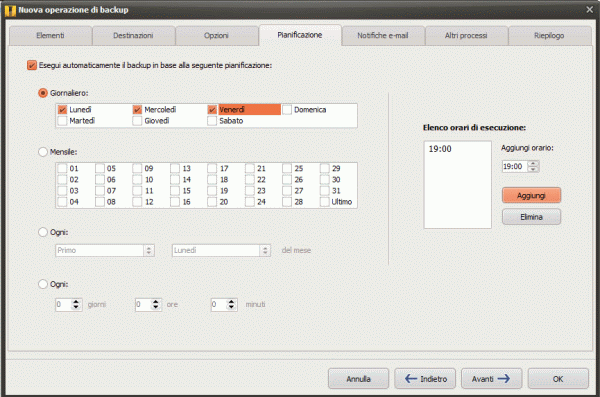Check day 20 of the month
This screenshot has width=600, height=397.
click(212, 202)
